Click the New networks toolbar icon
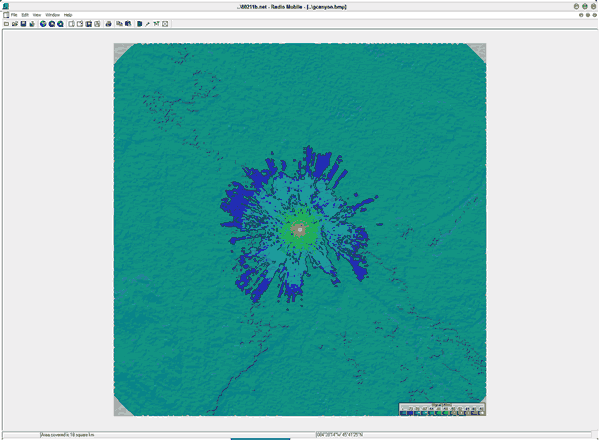600x440 pixels. [5, 23]
